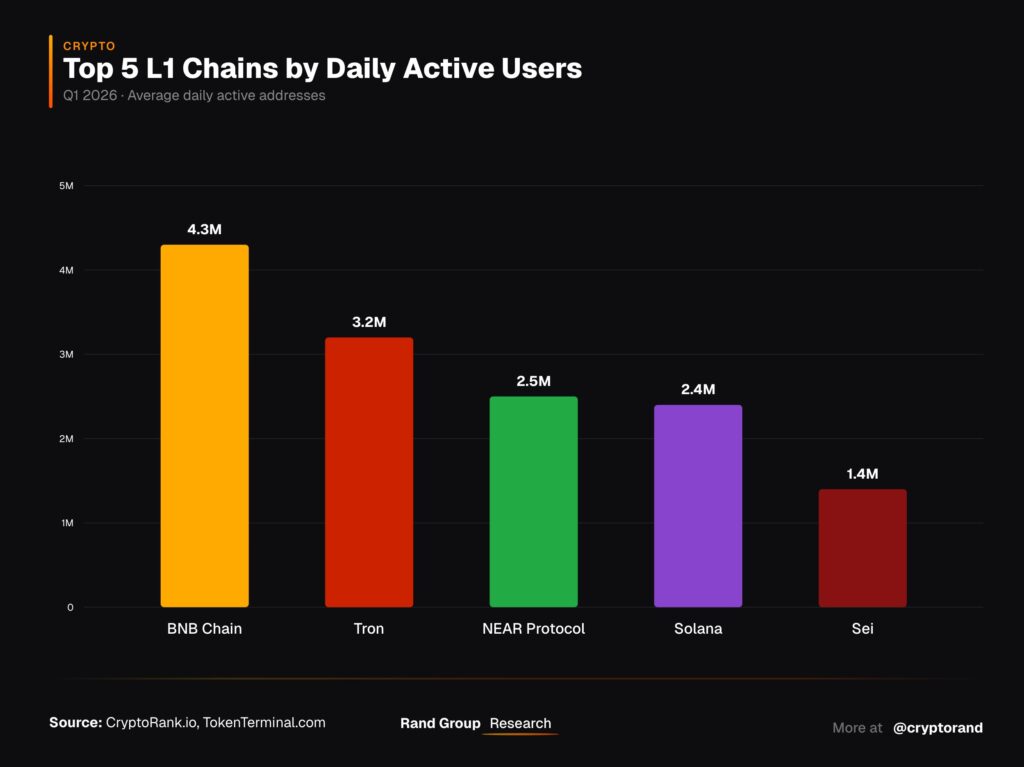The height and width of the screenshot is (767, 1024).
Task: Click the NEAR Protocol axis label
Action: click(x=534, y=628)
